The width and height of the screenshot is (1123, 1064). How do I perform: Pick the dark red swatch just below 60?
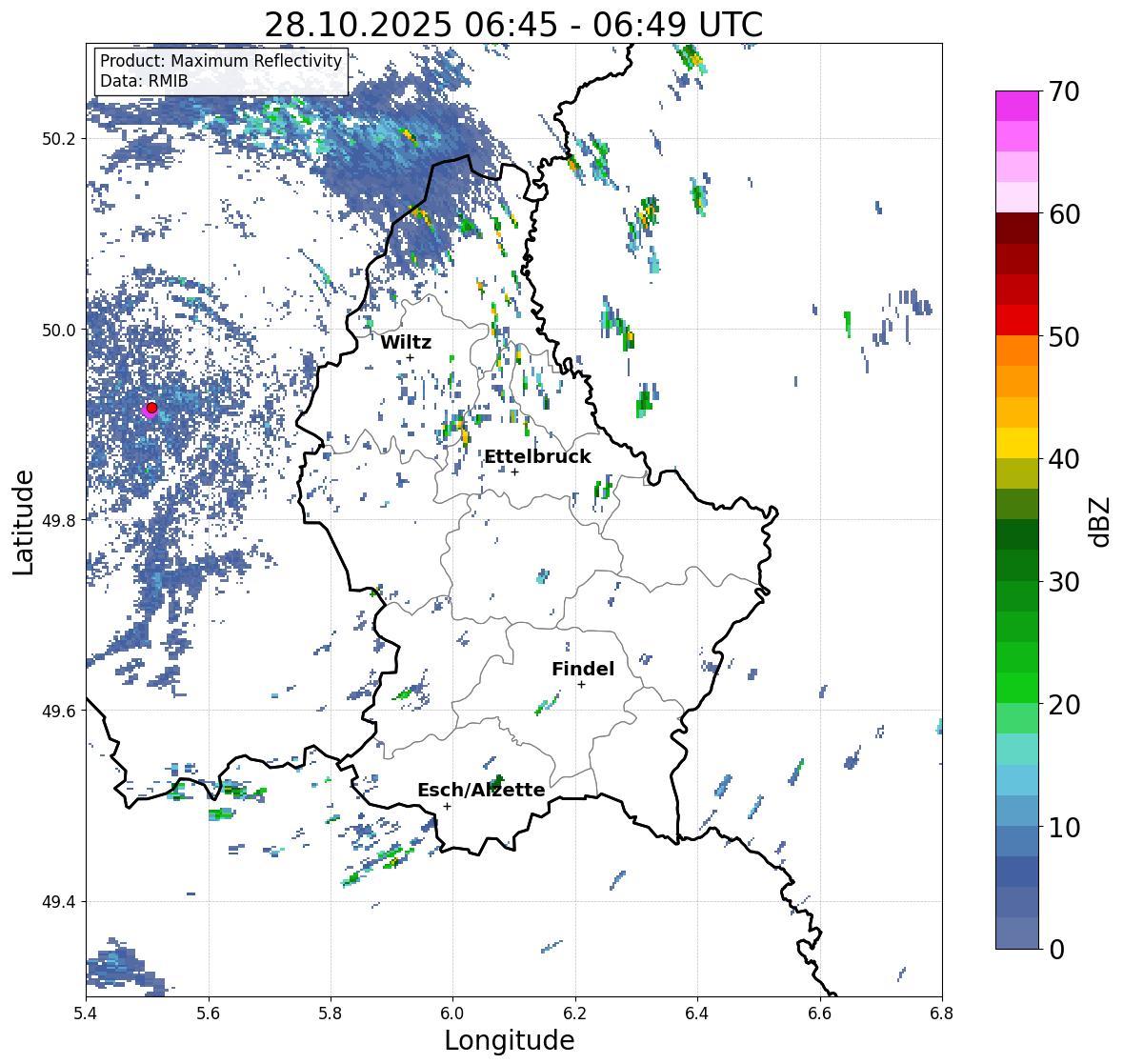point(1017,229)
